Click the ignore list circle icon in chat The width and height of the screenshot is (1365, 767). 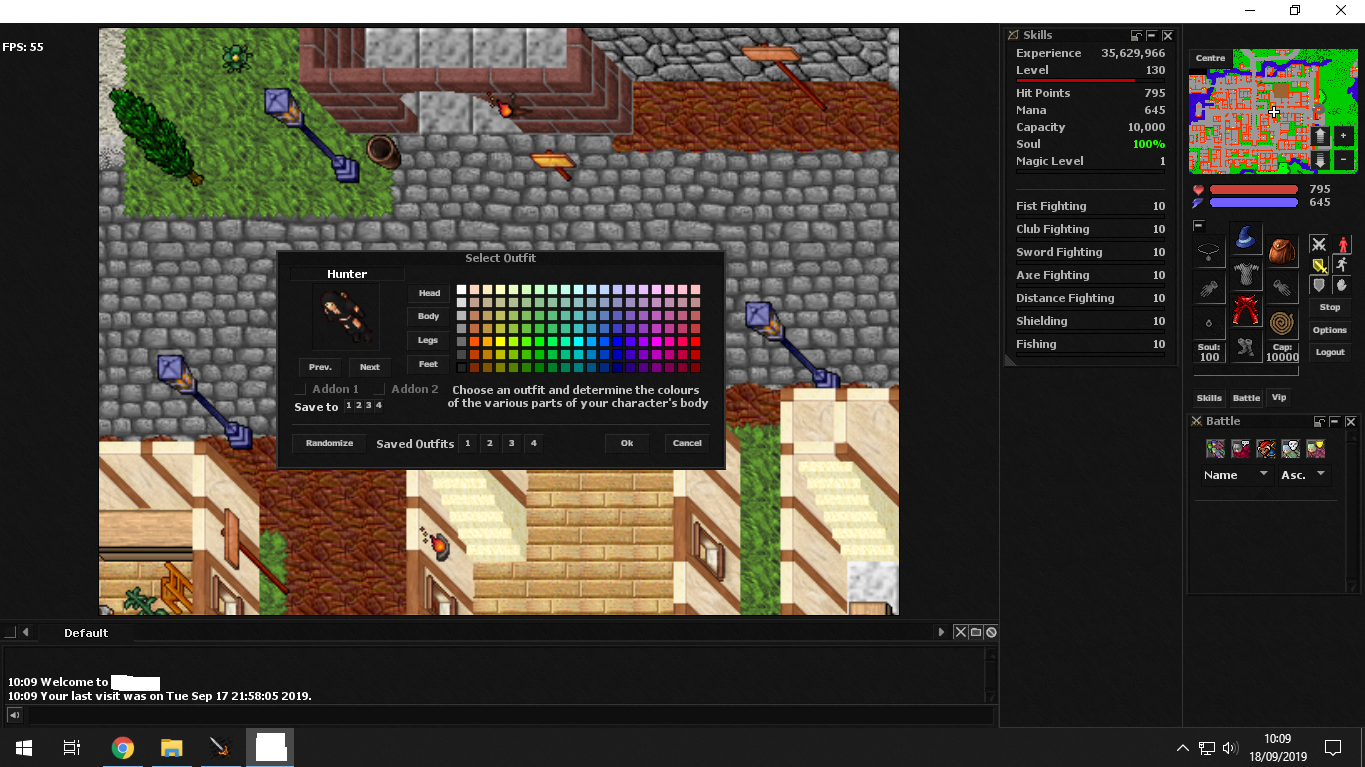pos(991,632)
